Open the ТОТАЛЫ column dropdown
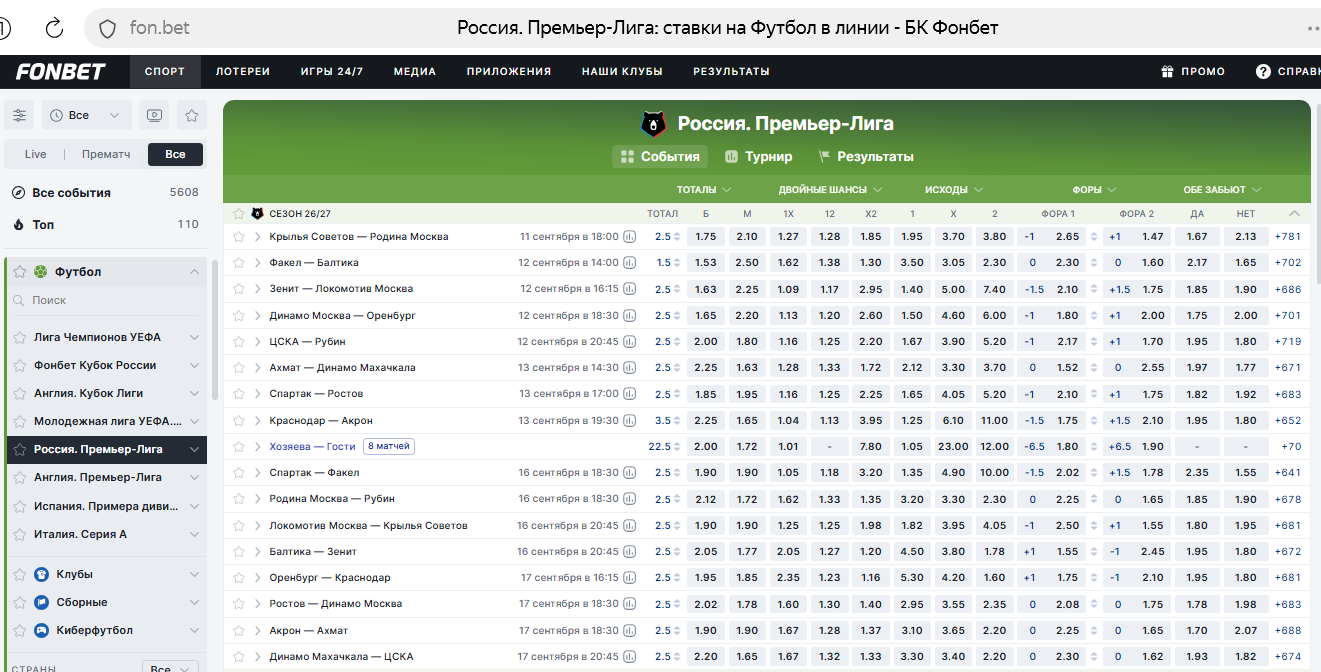This screenshot has height=672, width=1321. 704,189
